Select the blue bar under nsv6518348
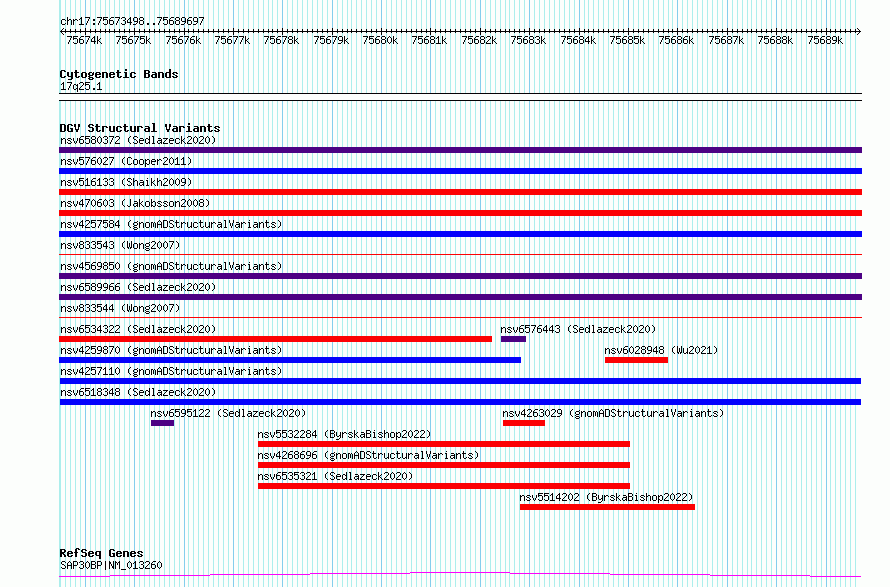Image resolution: width=890 pixels, height=587 pixels. point(460,402)
